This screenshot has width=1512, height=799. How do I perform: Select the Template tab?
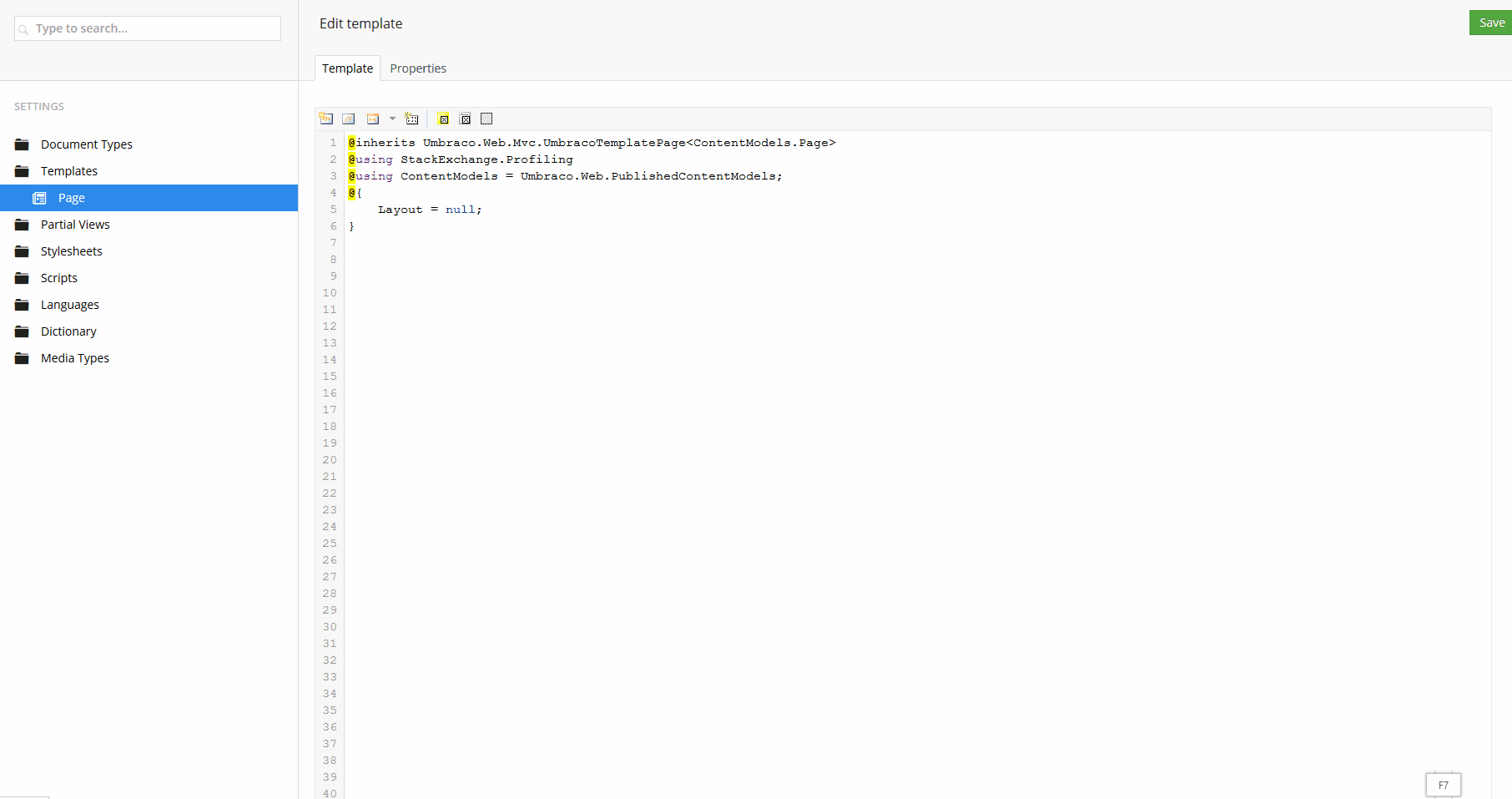click(x=347, y=68)
